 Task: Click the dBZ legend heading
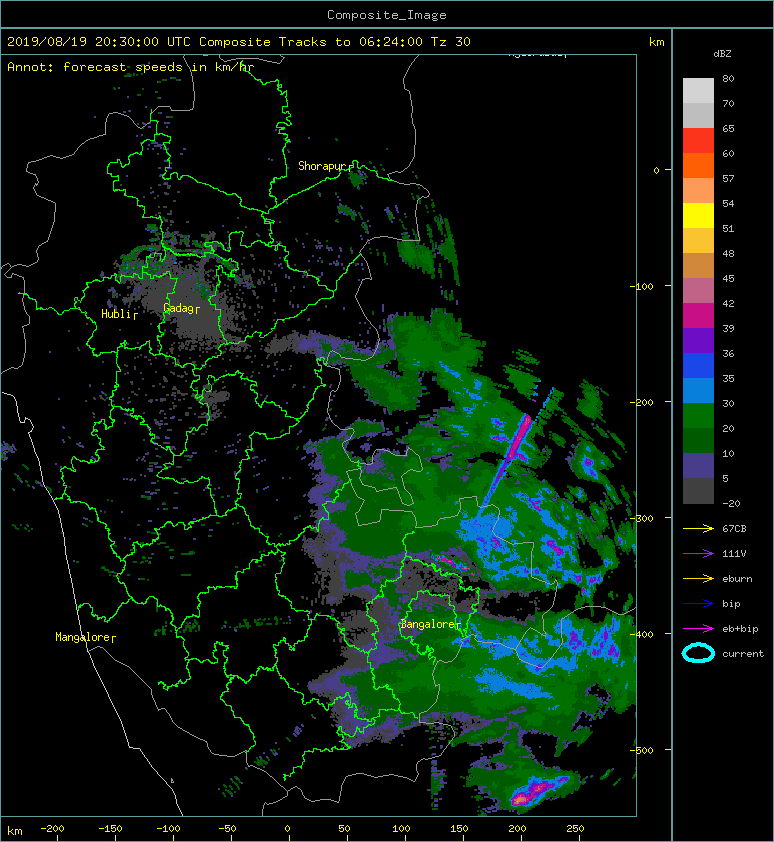click(x=722, y=54)
